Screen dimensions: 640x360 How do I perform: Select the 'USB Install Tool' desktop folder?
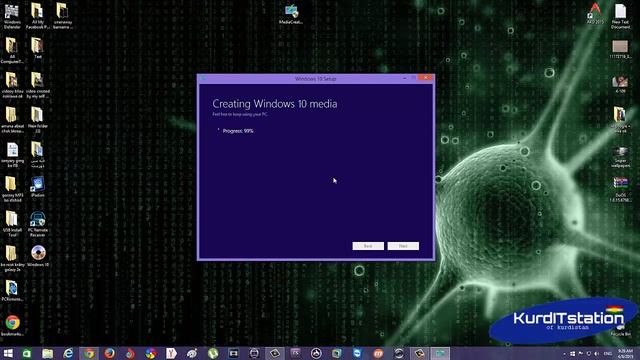(x=12, y=224)
